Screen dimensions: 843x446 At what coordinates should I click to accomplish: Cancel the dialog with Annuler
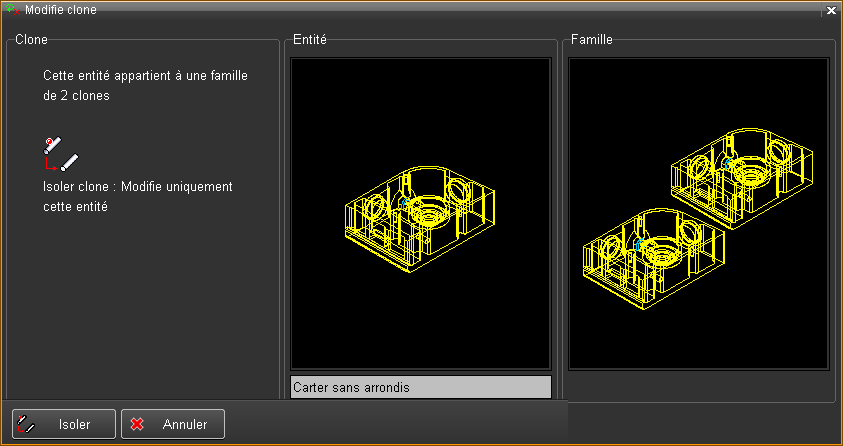(x=173, y=424)
